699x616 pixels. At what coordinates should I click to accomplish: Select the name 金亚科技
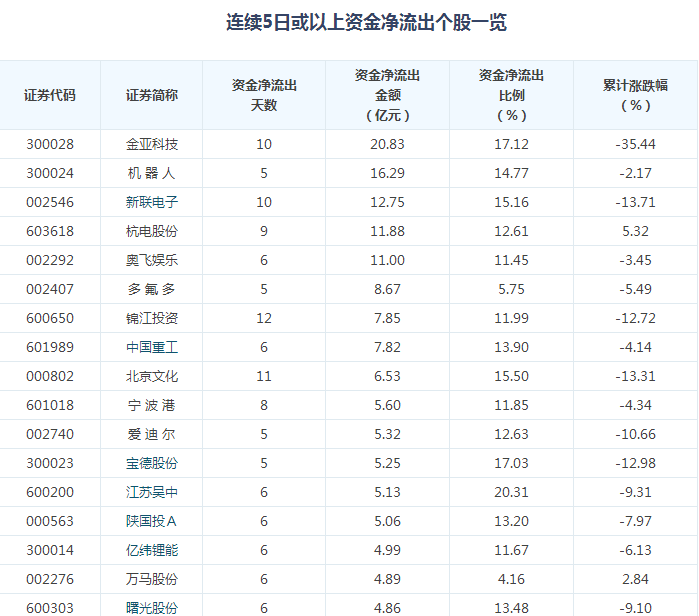[152, 144]
